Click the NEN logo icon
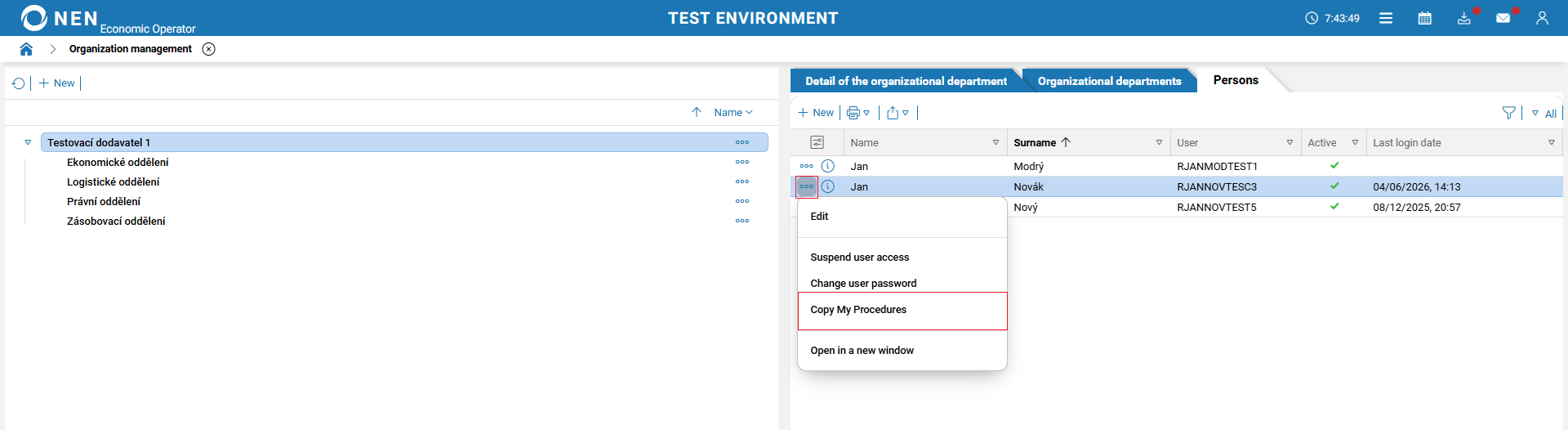The image size is (1568, 430). (x=33, y=17)
